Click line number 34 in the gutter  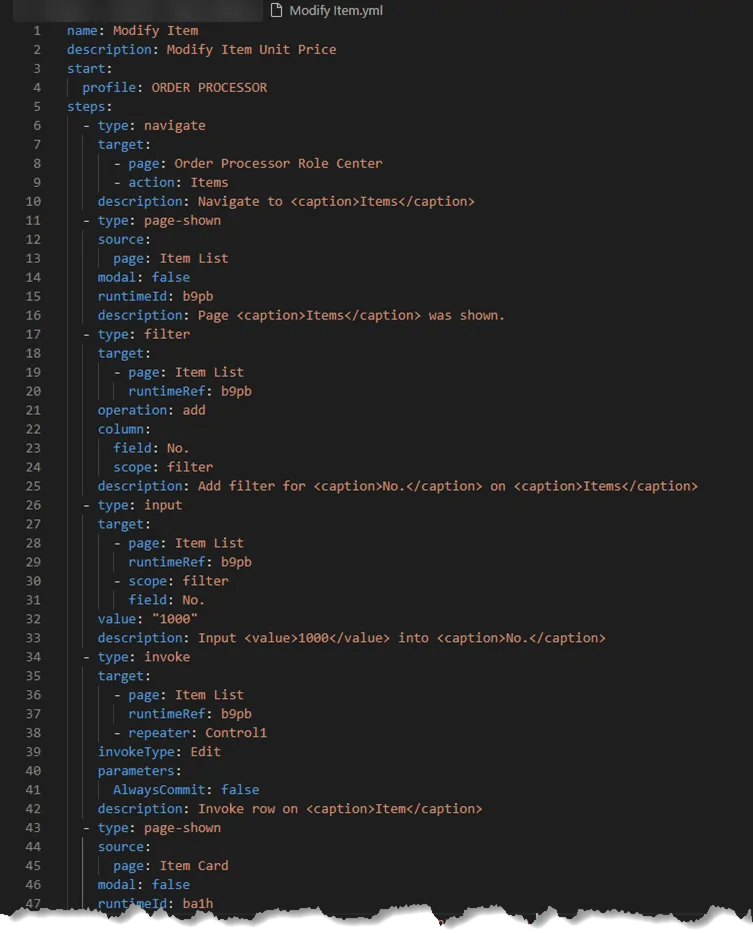(x=33, y=657)
